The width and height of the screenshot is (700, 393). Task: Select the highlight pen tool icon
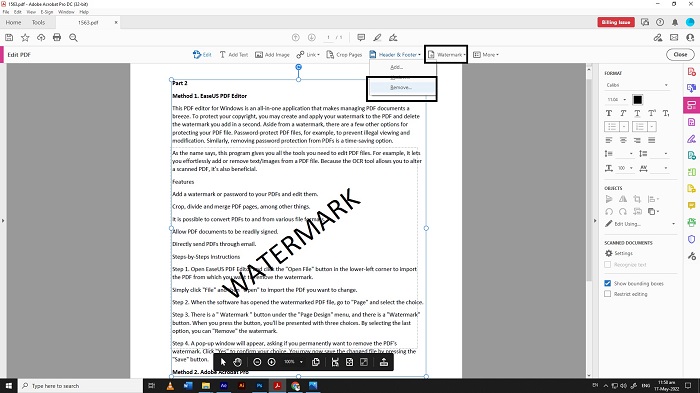coord(377,38)
